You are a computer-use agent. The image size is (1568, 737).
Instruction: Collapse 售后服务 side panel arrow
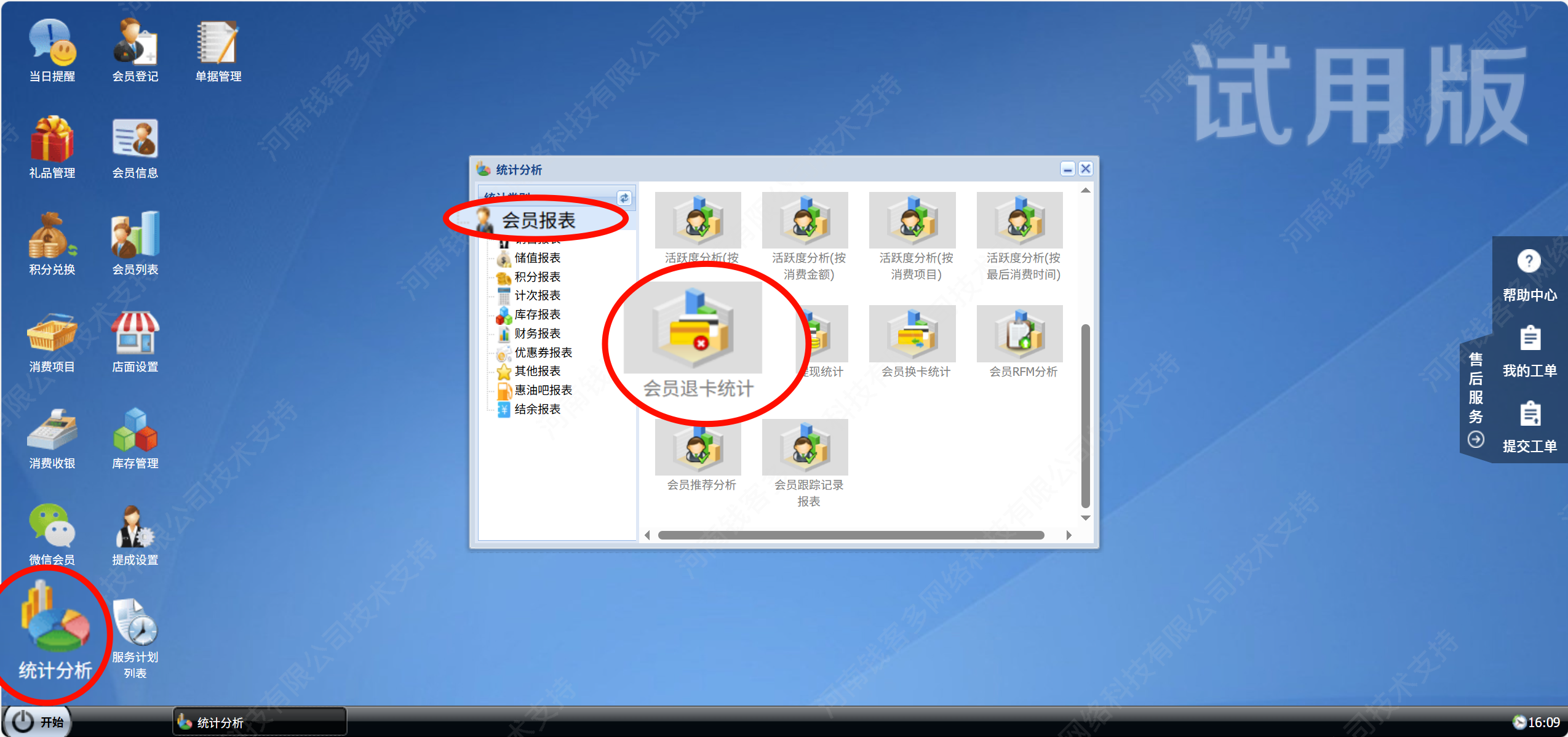(x=1475, y=439)
